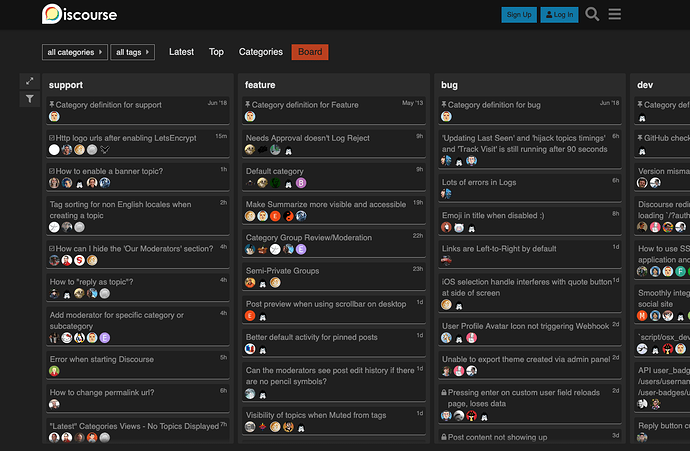
Task: Go to the Discourse logo home
Action: coord(80,14)
